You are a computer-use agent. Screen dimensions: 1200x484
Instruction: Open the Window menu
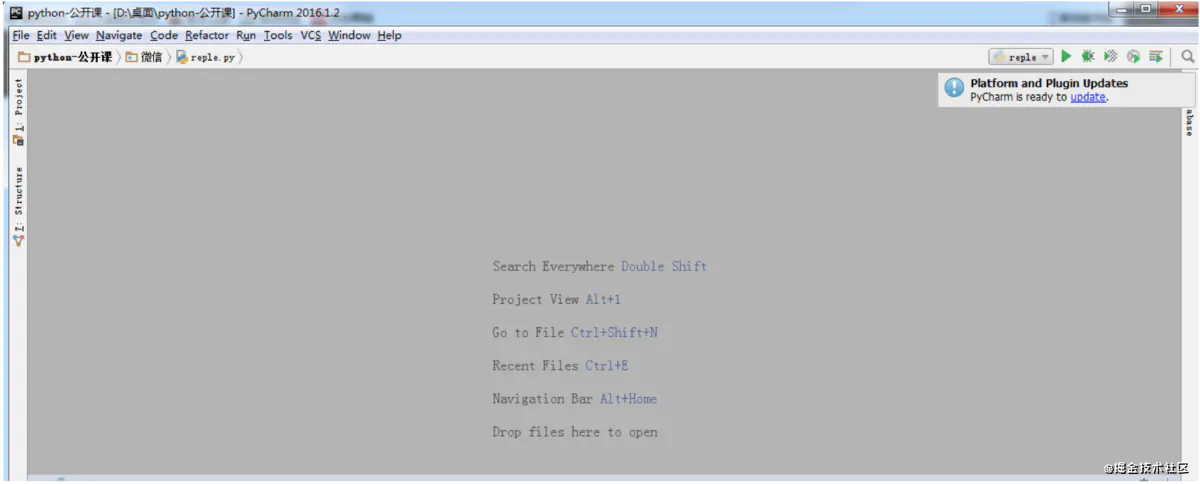click(x=349, y=35)
